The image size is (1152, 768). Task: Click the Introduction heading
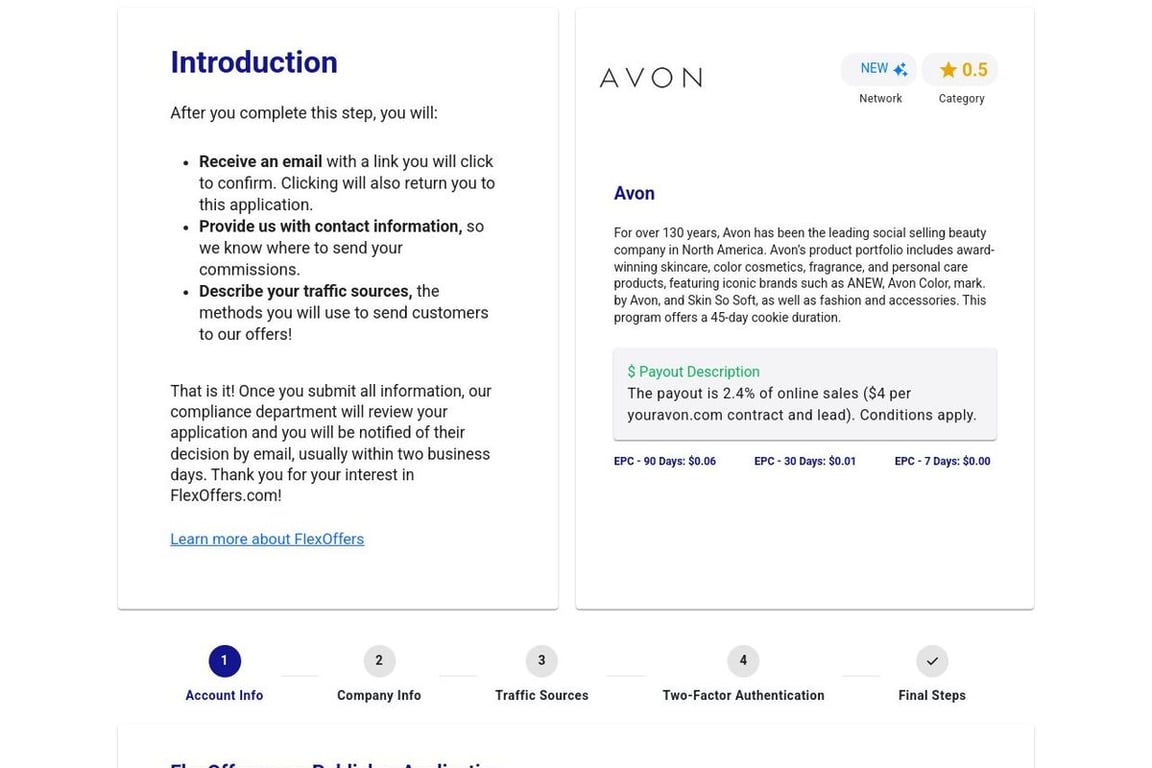coord(253,62)
